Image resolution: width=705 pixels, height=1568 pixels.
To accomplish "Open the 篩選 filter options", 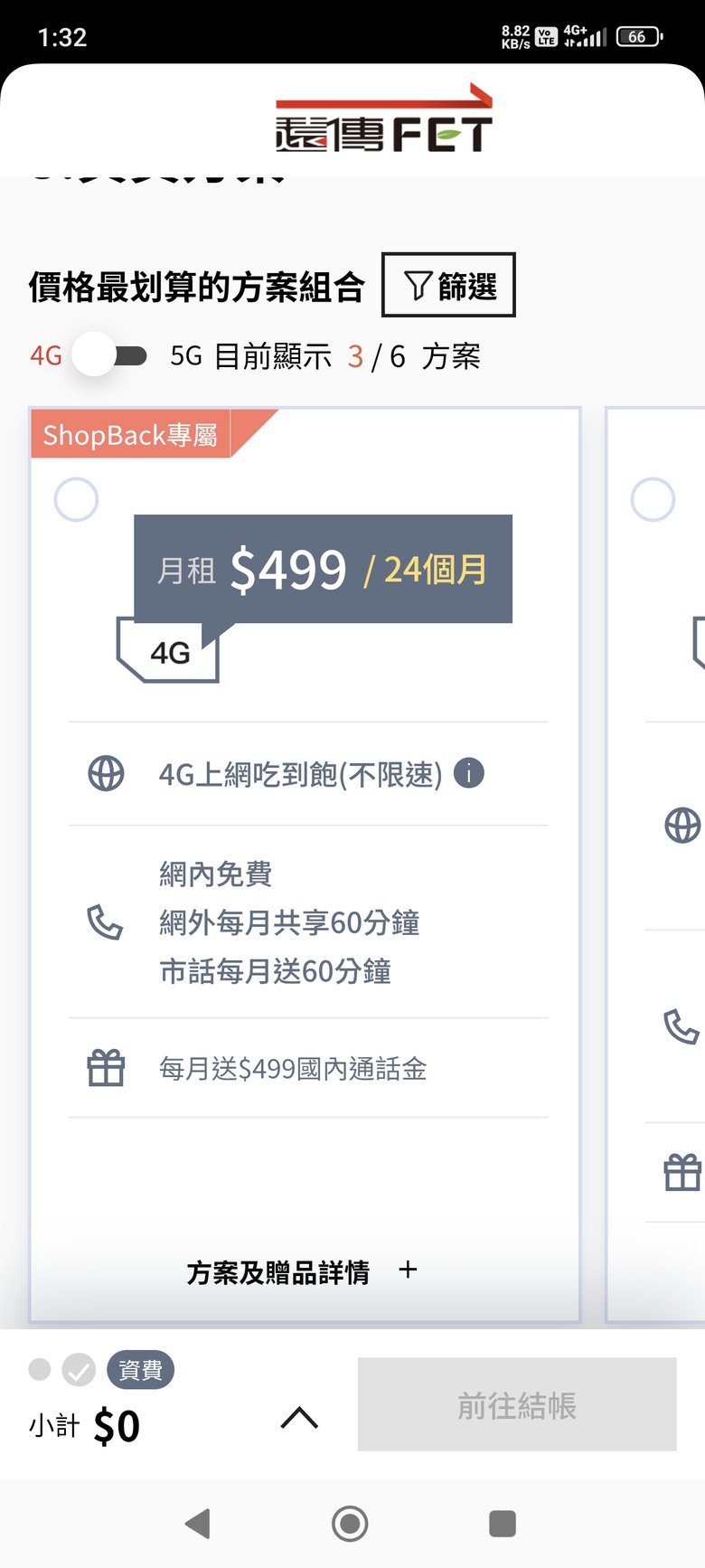I will [x=448, y=286].
